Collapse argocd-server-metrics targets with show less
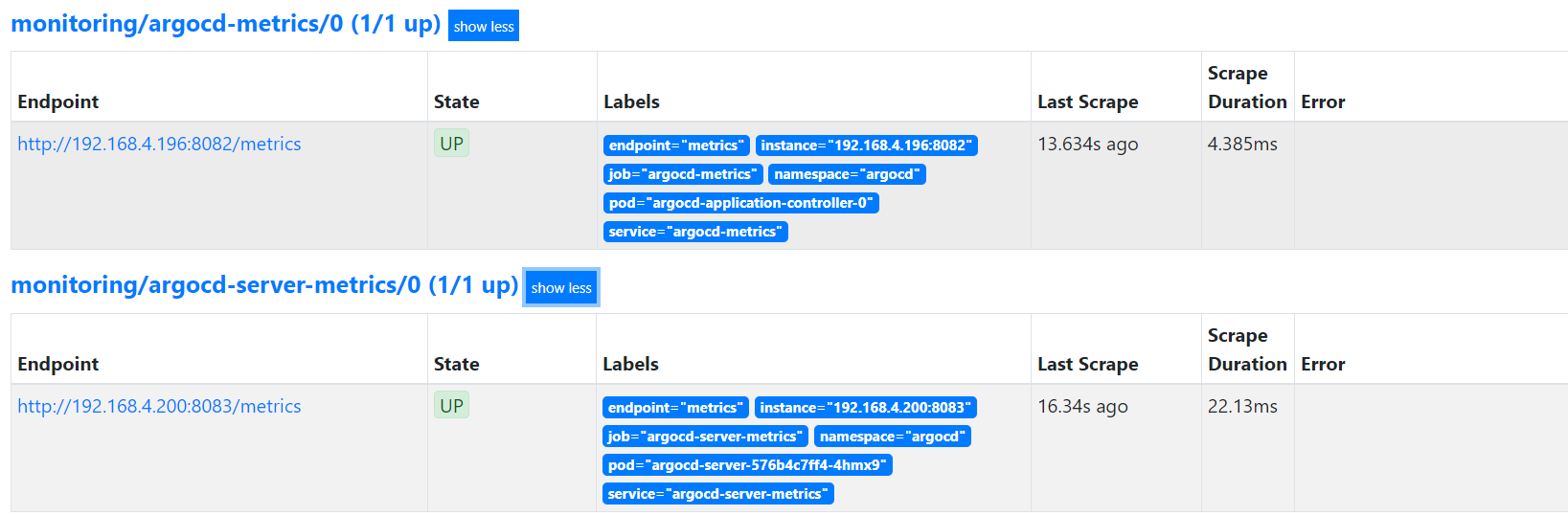 click(x=561, y=288)
